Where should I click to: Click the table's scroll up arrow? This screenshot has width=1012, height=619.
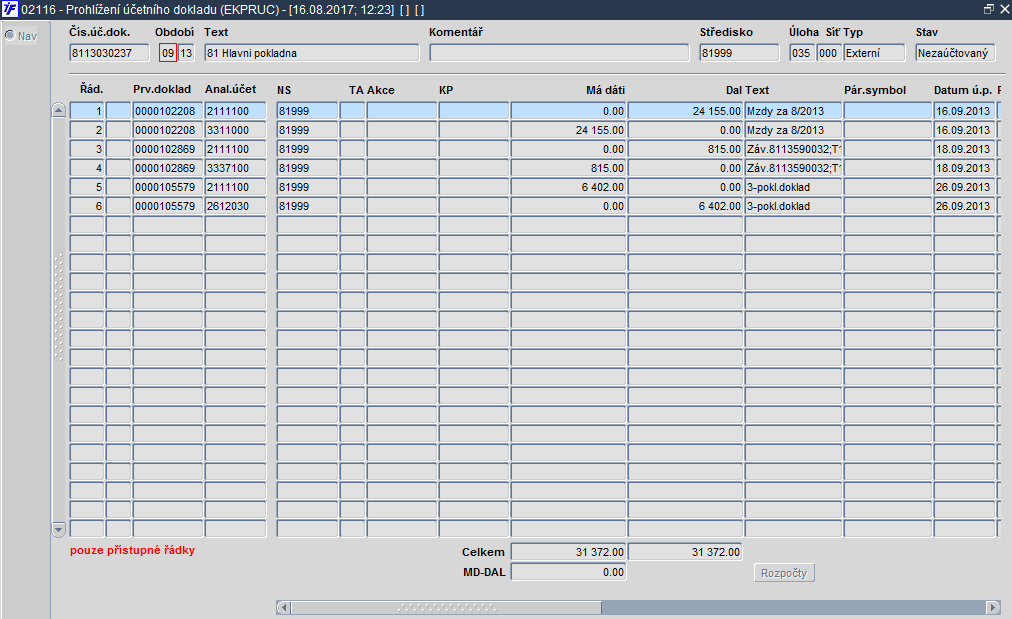point(58,110)
